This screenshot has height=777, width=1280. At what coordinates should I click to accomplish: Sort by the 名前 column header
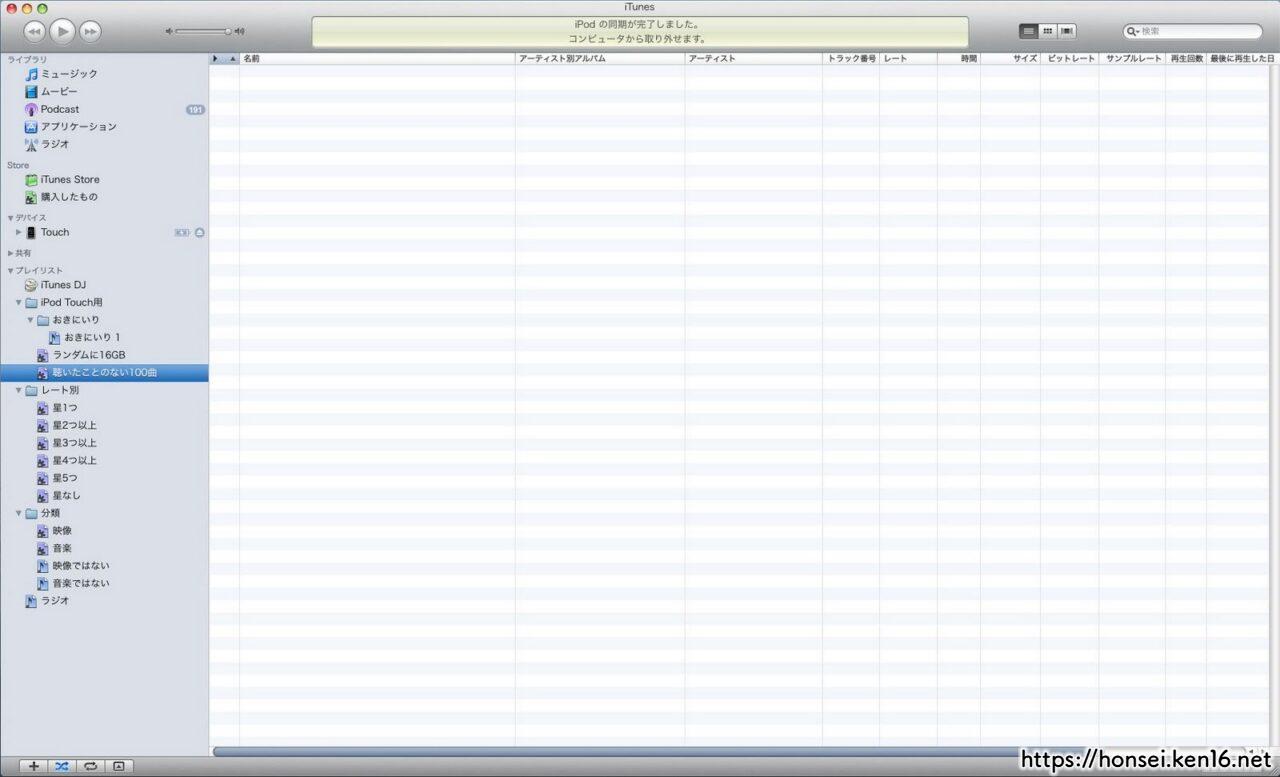(376, 59)
